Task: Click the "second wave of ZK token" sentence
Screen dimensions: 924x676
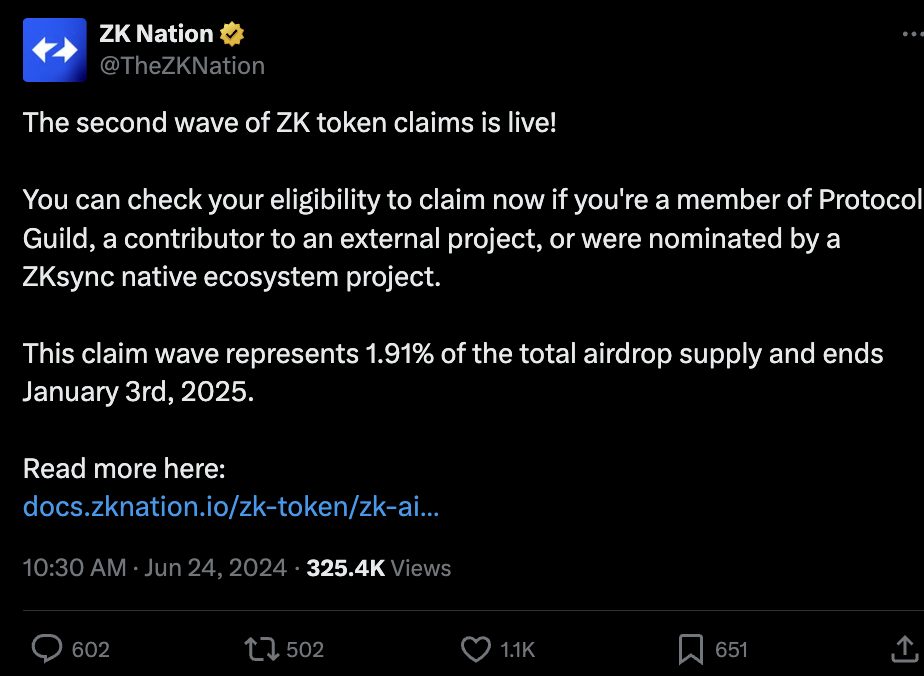Action: pyautogui.click(x=289, y=123)
